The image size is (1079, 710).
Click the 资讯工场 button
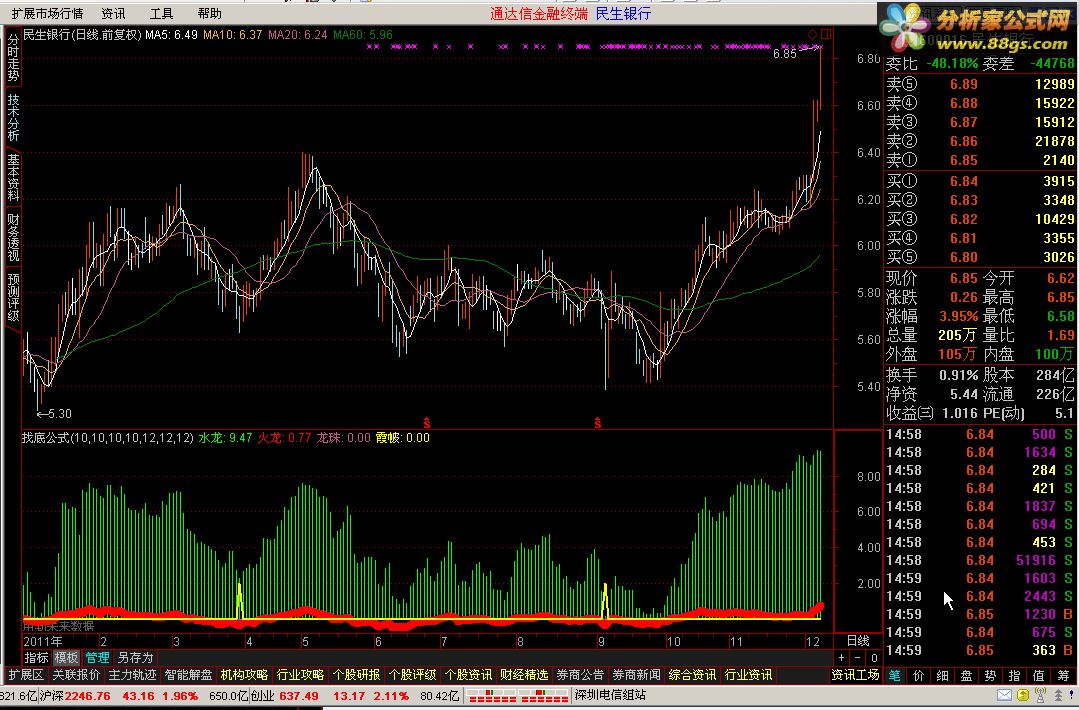point(855,675)
